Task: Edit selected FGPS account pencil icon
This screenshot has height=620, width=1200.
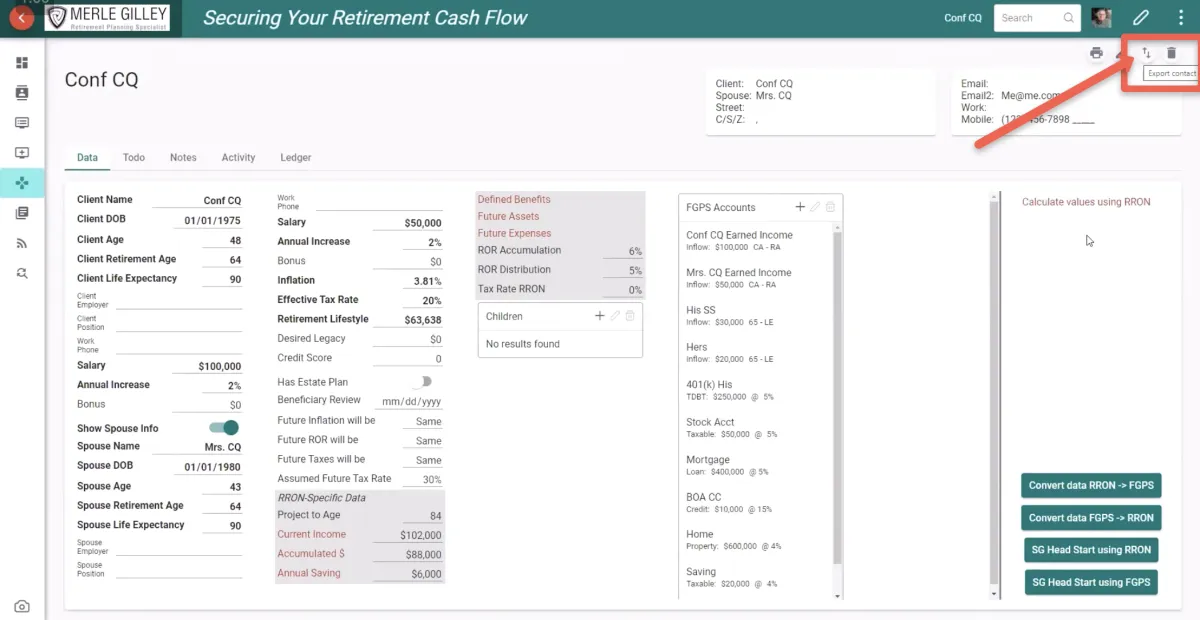Action: pos(815,207)
